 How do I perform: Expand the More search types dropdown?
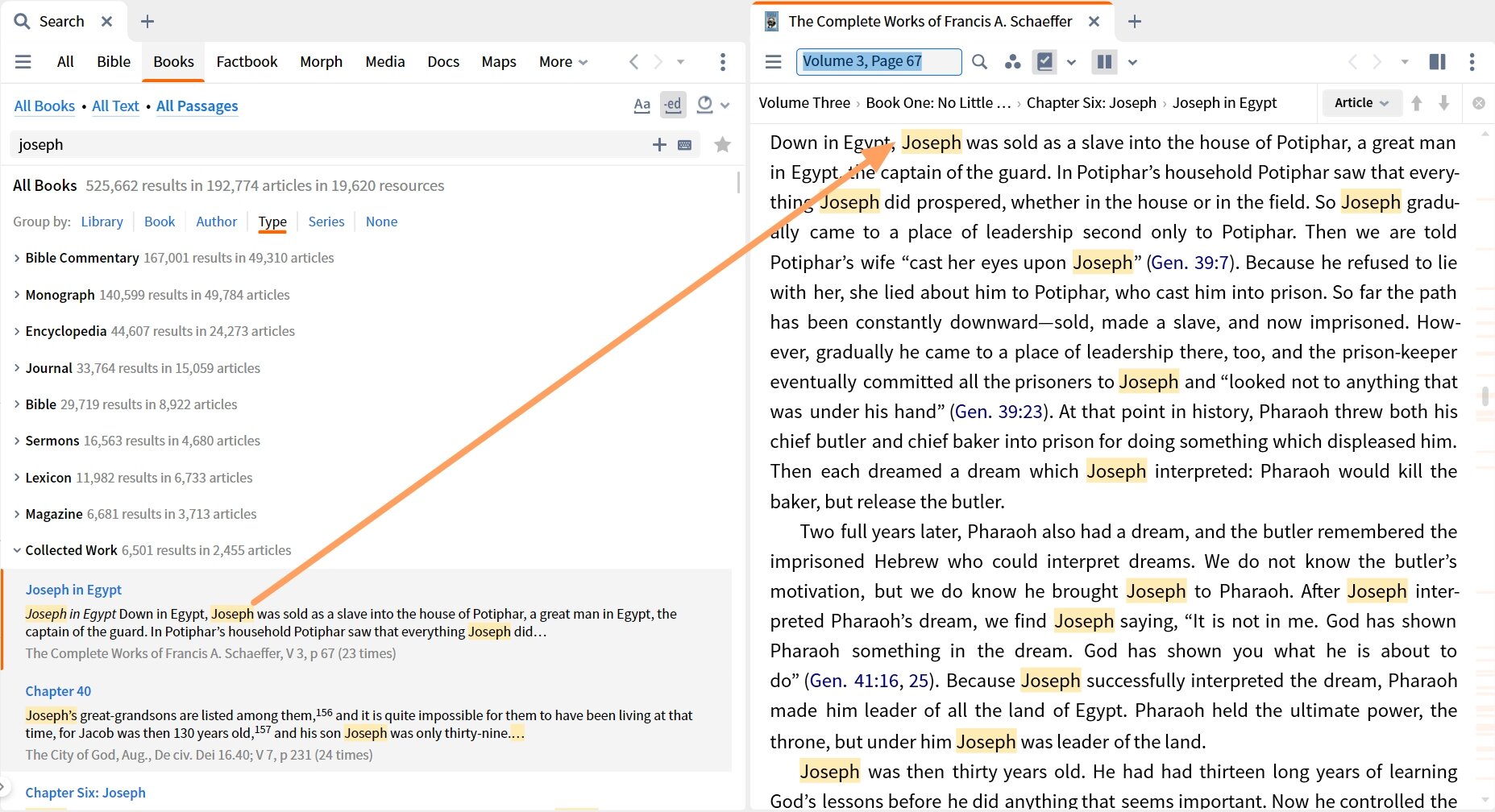tap(563, 62)
